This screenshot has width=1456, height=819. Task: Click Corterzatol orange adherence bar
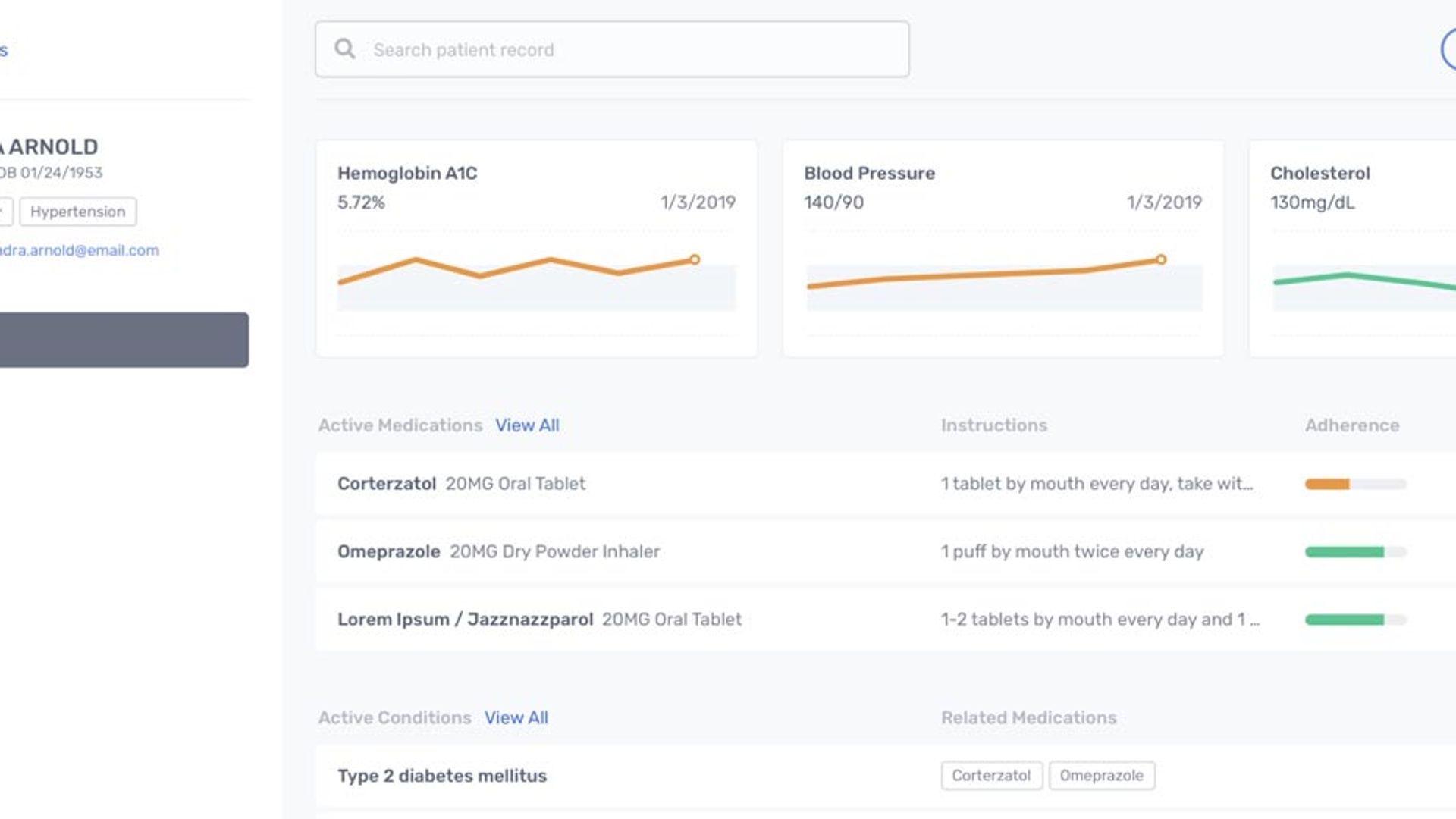point(1327,484)
